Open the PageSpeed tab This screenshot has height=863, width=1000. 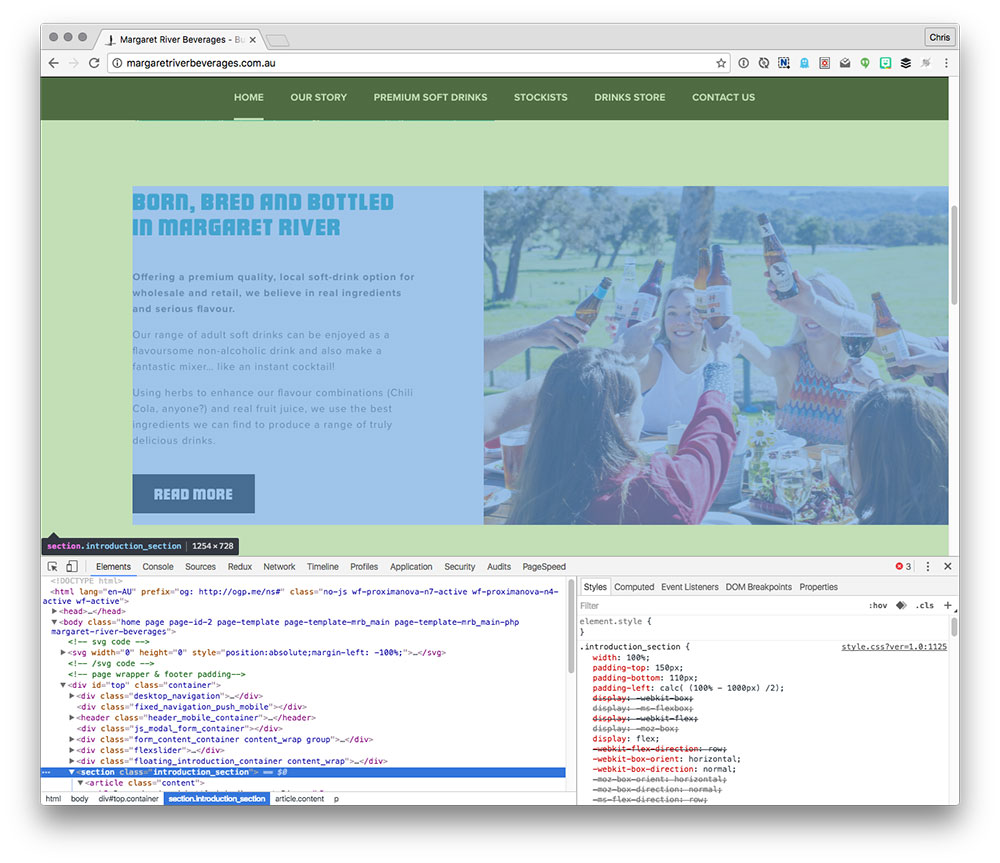click(x=544, y=566)
